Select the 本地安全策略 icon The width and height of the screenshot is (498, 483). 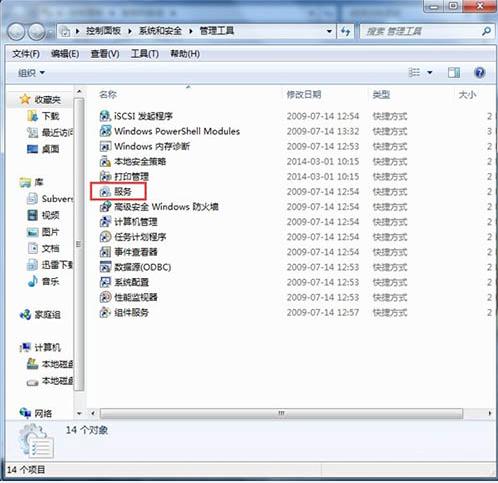point(105,161)
